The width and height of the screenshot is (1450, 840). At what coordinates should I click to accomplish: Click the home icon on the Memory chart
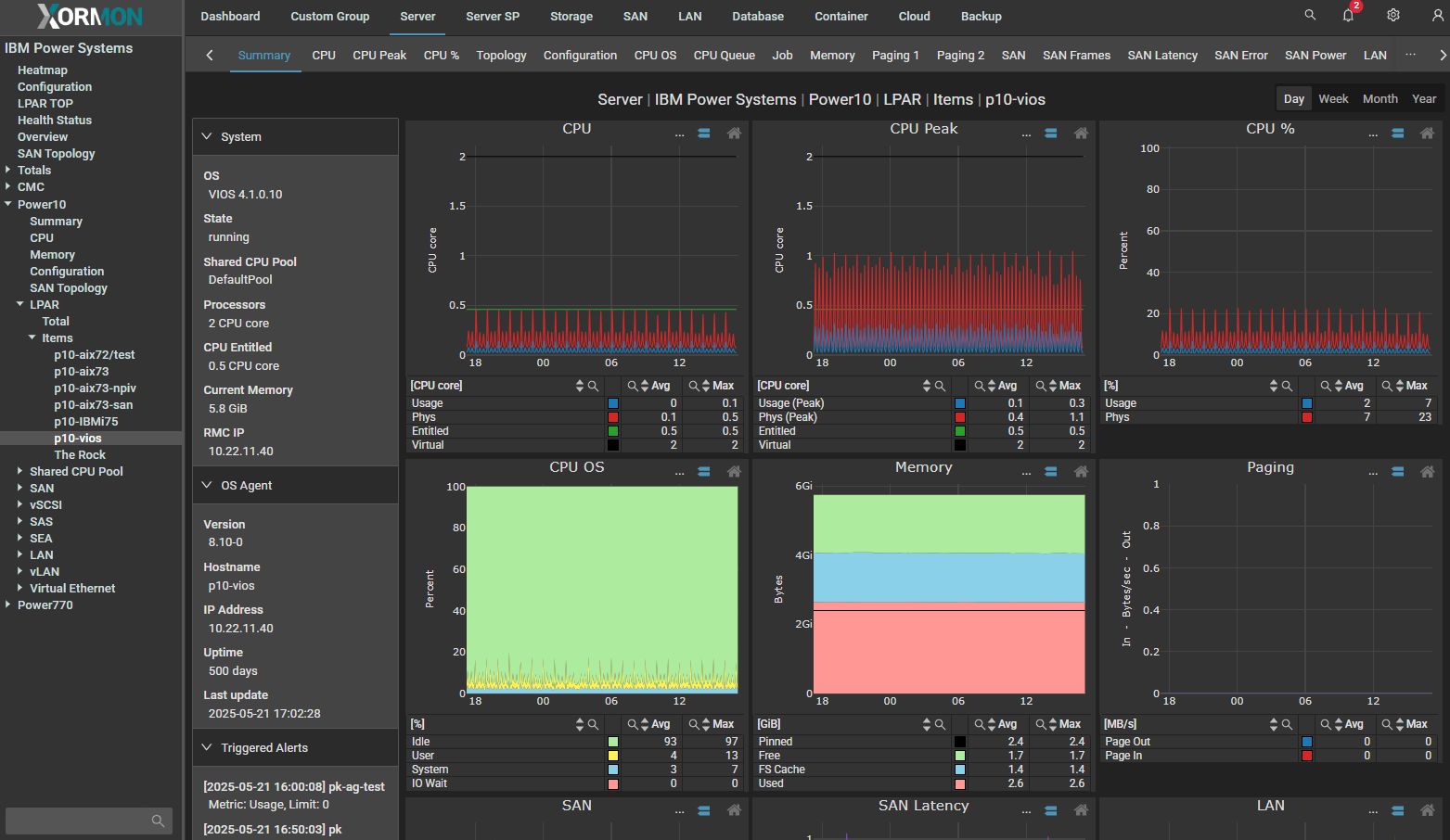1081,472
